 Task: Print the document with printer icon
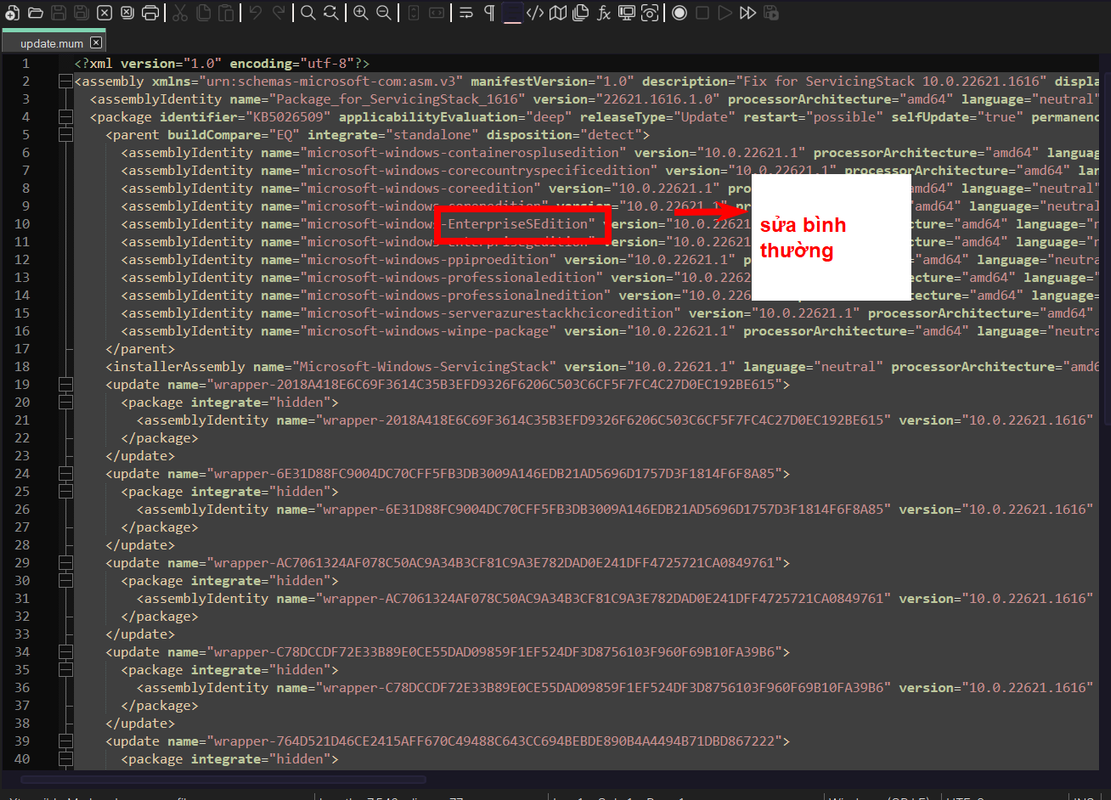(x=150, y=13)
